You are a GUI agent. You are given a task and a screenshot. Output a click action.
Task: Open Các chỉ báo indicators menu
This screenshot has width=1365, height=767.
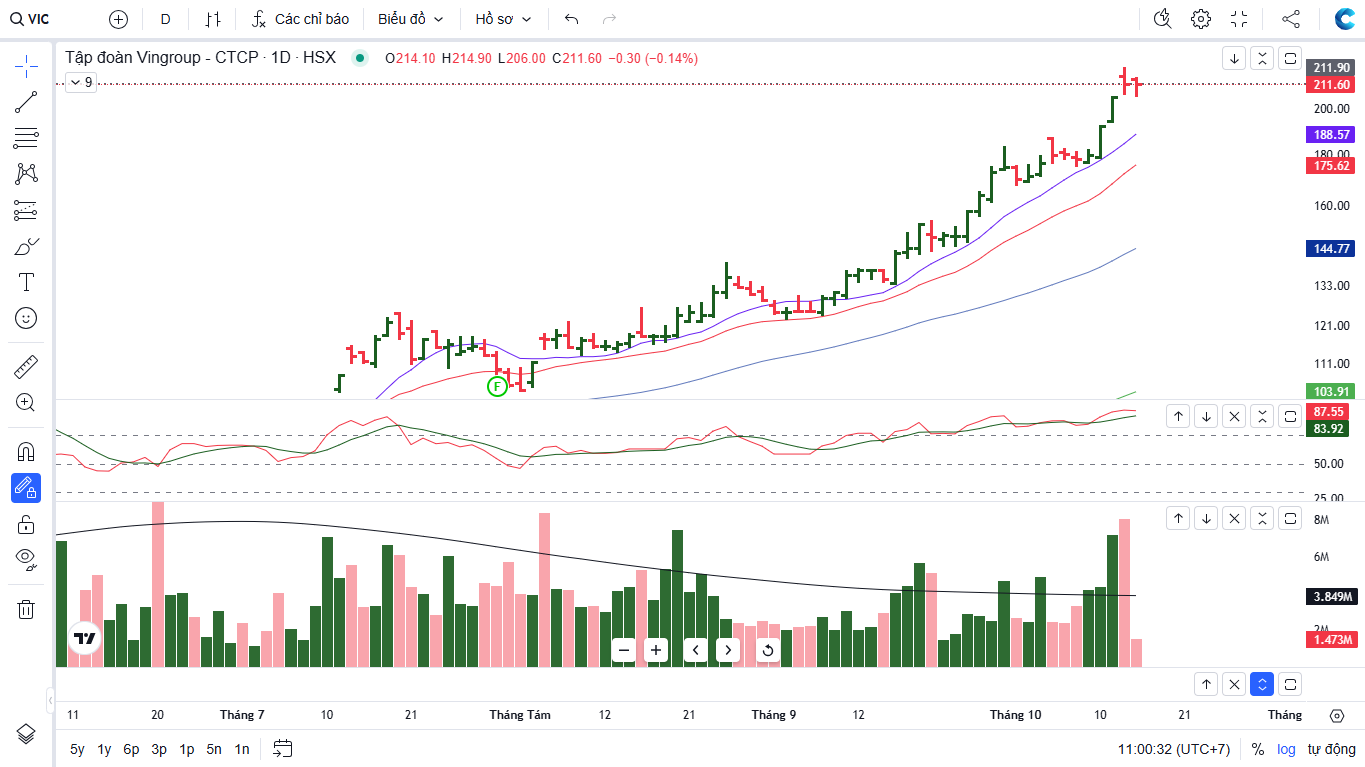(x=300, y=19)
